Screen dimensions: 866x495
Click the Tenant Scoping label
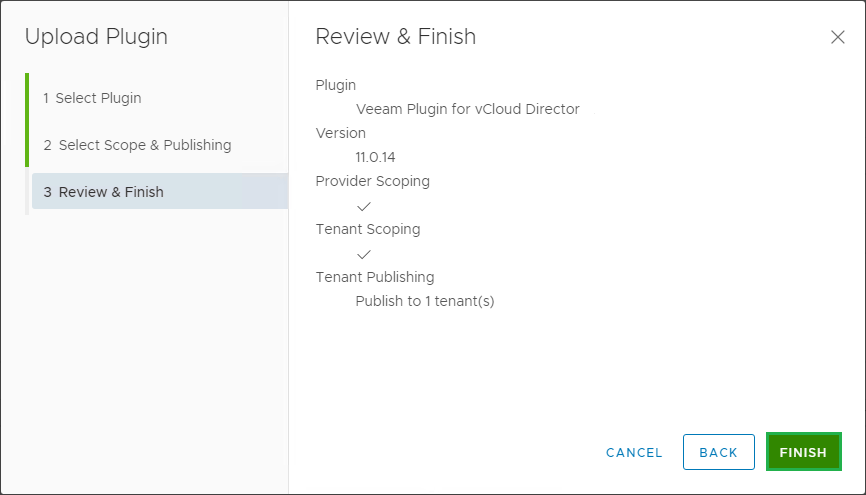(367, 229)
